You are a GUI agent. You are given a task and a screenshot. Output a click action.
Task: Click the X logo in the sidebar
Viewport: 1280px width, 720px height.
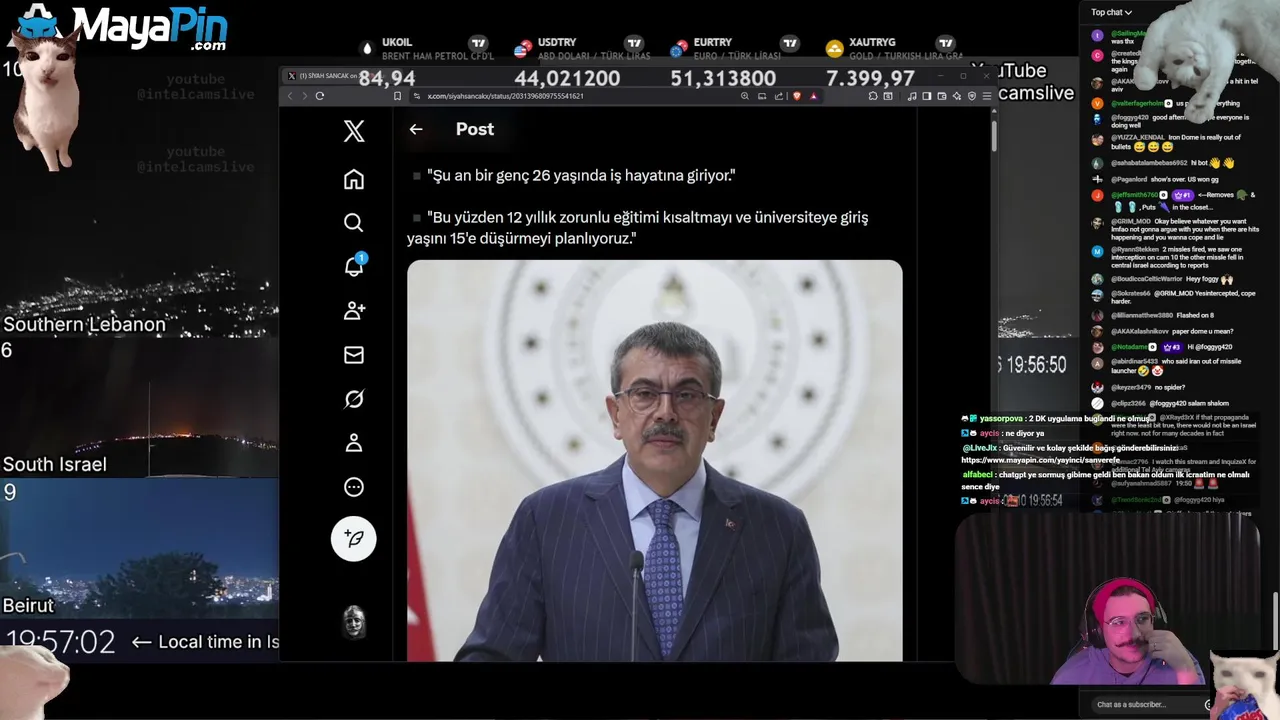[x=354, y=131]
